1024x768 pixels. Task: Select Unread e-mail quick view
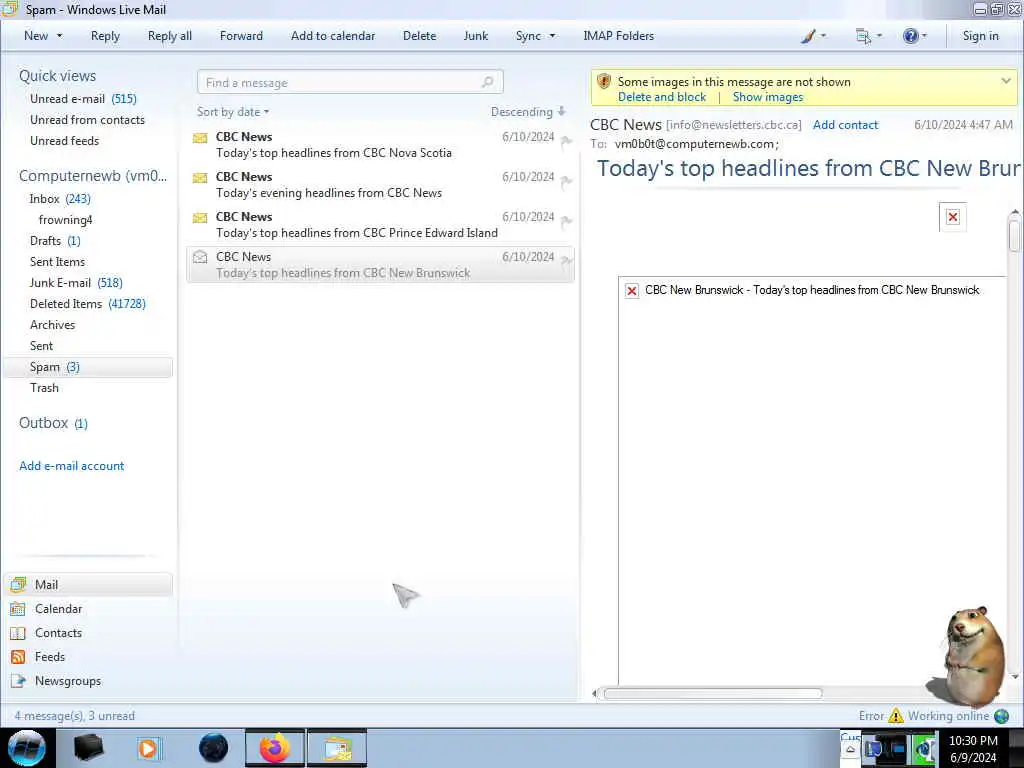click(x=83, y=99)
